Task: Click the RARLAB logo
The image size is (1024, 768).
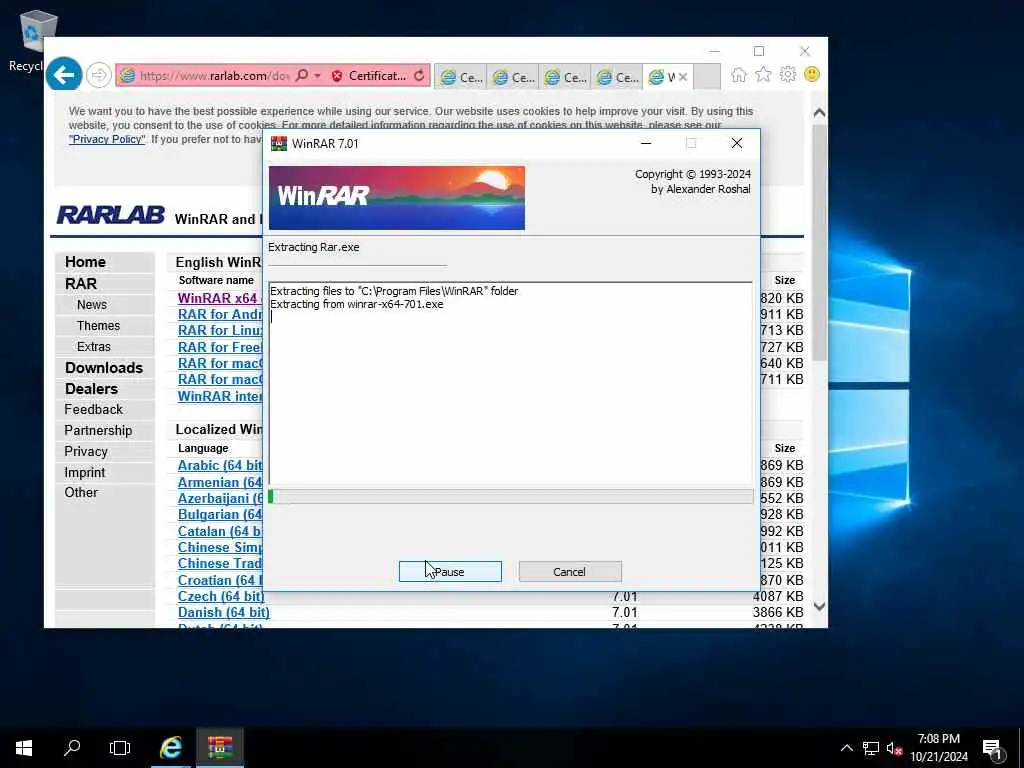Action: (111, 215)
